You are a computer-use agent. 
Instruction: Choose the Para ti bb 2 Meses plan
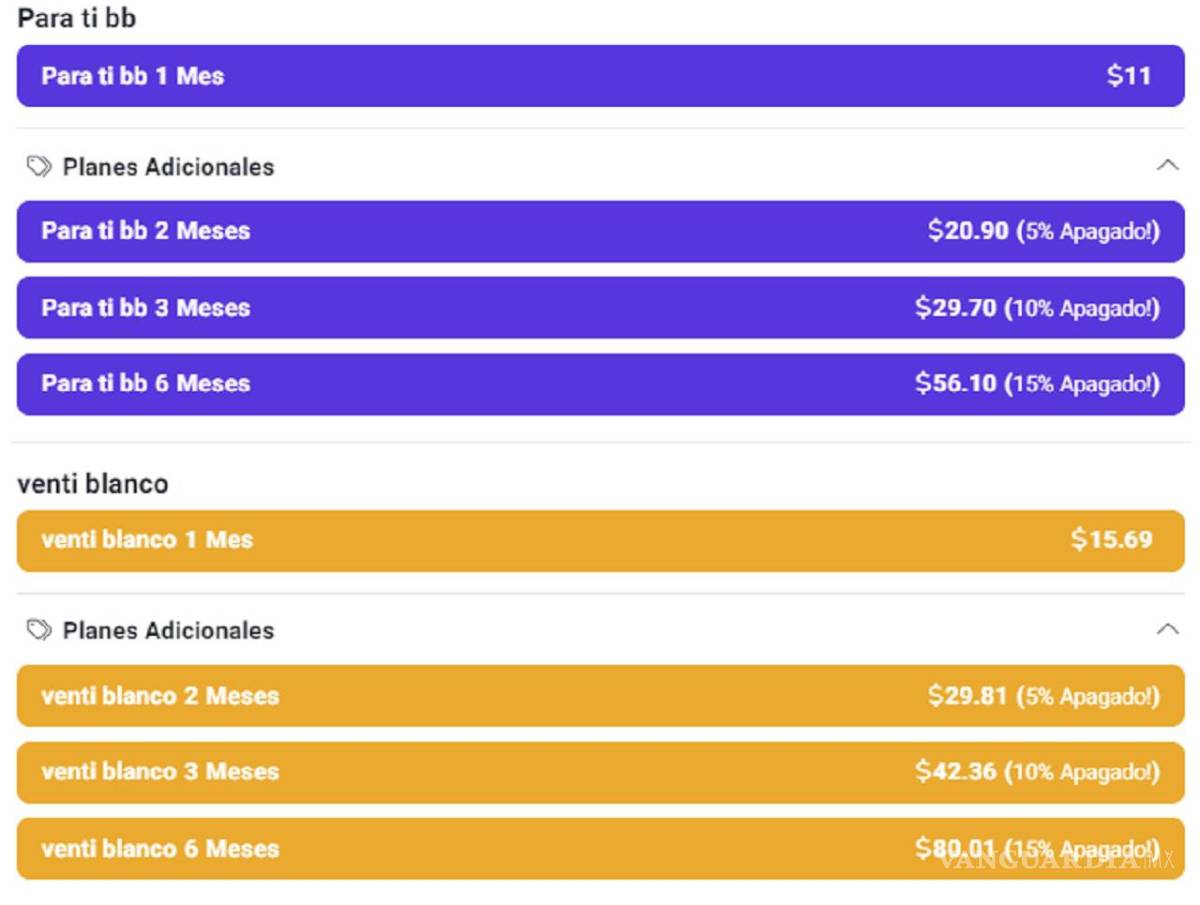(x=600, y=231)
